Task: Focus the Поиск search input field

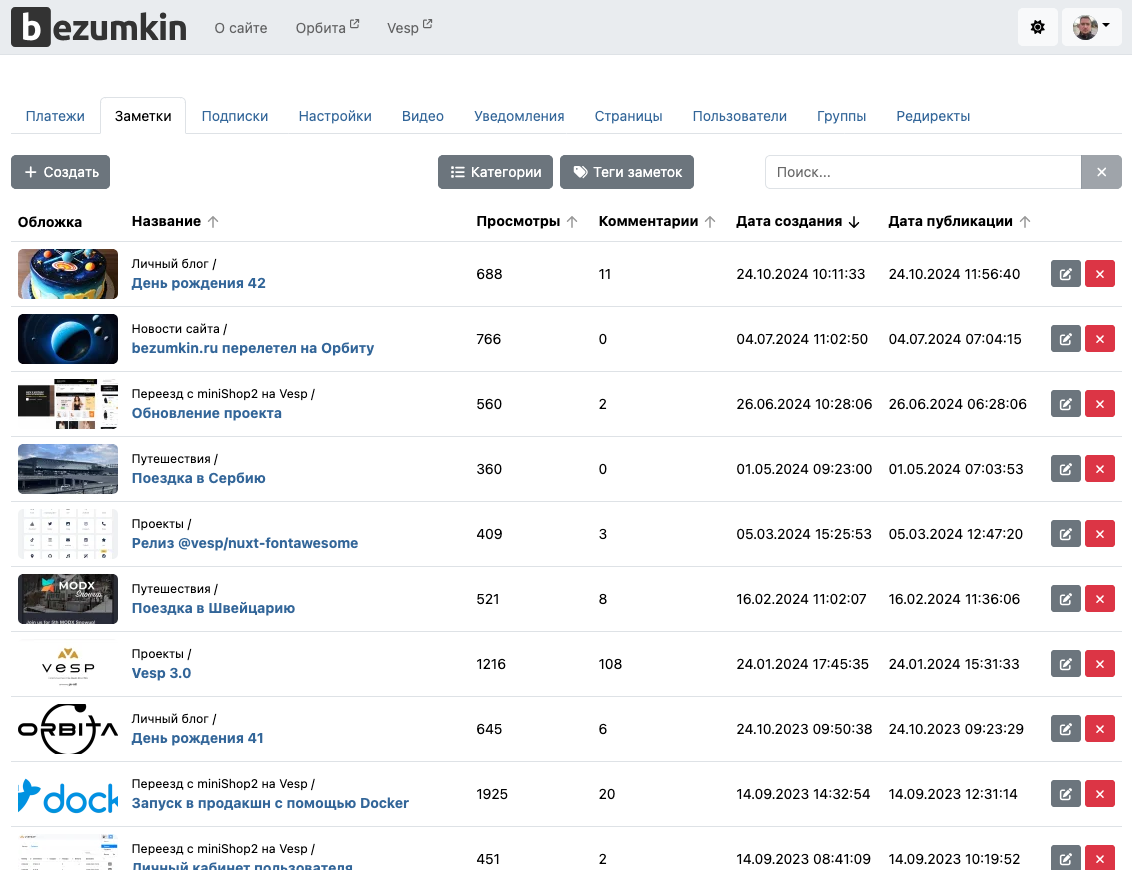Action: coord(922,172)
